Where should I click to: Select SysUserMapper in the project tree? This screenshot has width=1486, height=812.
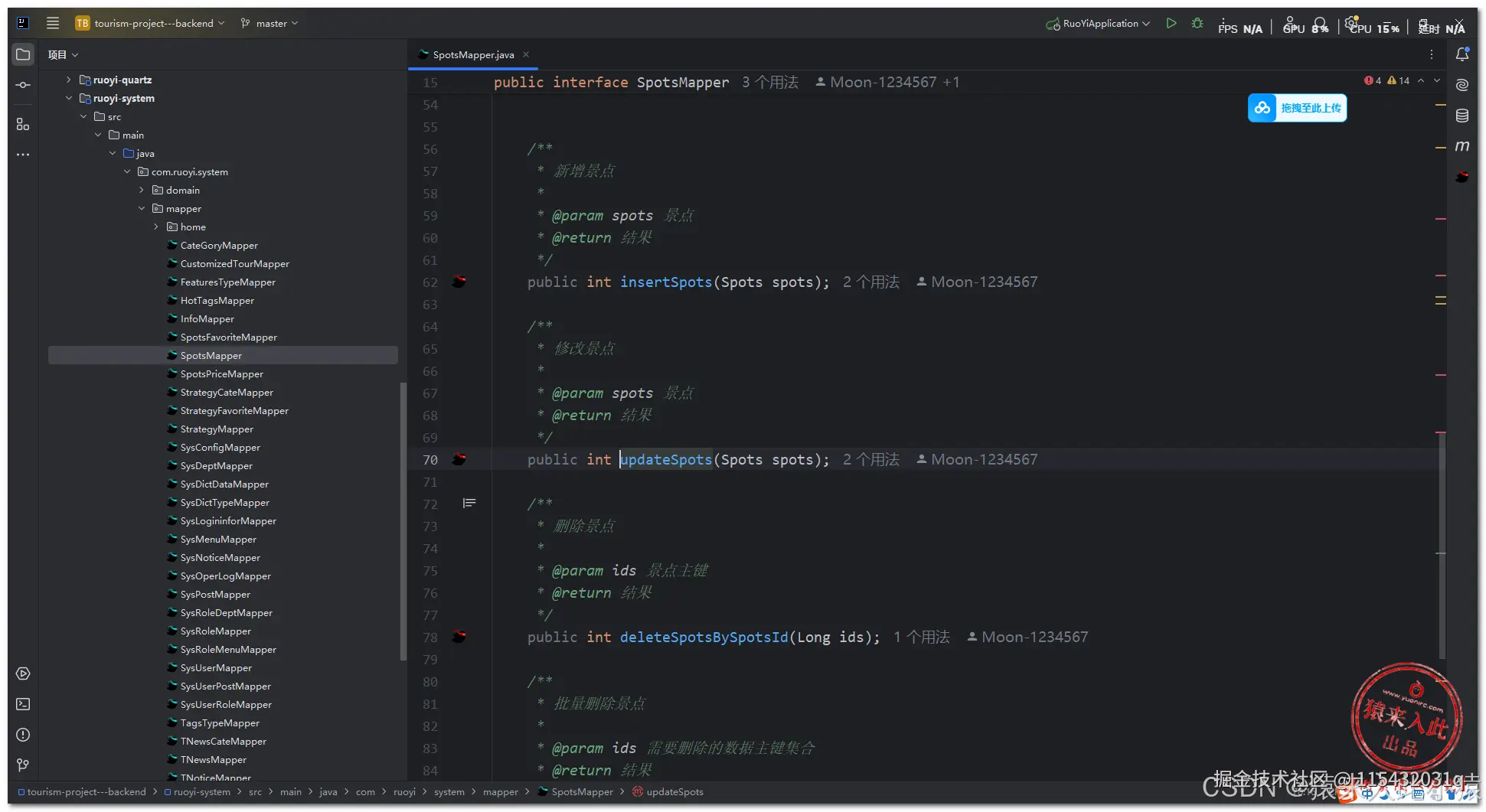216,667
